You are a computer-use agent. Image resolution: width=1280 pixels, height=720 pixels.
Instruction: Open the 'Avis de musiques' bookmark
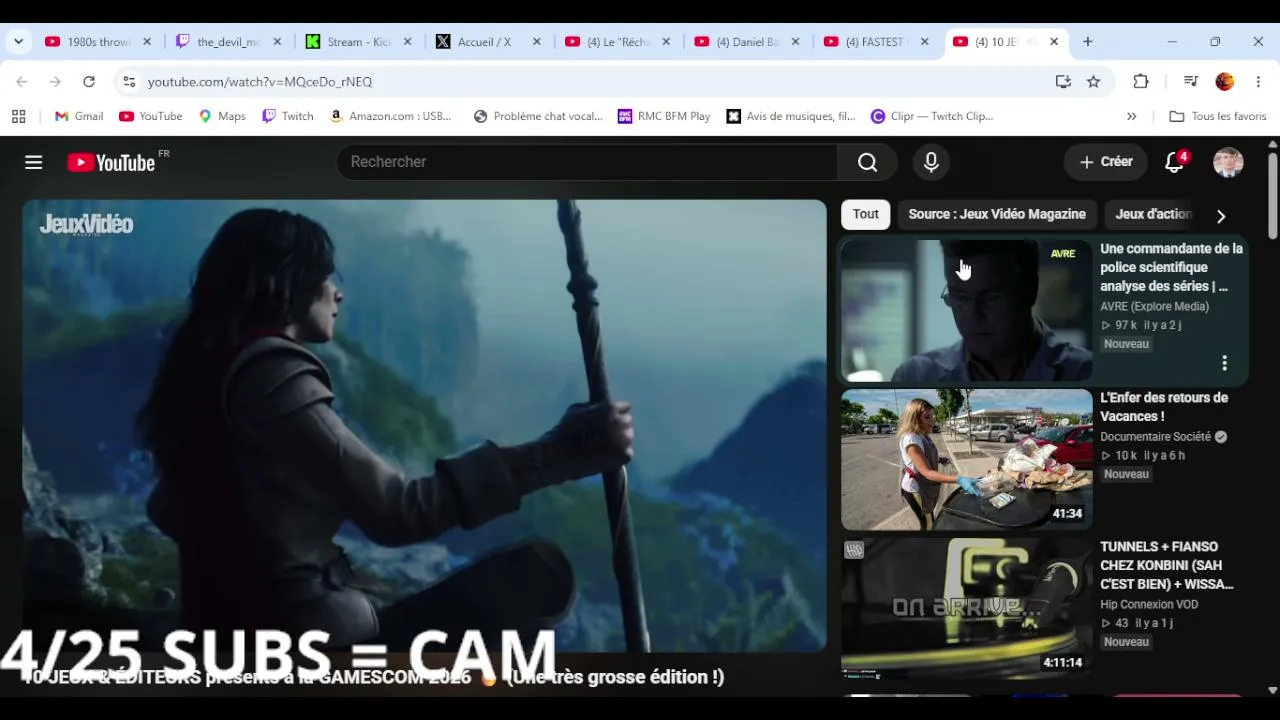pyautogui.click(x=791, y=116)
